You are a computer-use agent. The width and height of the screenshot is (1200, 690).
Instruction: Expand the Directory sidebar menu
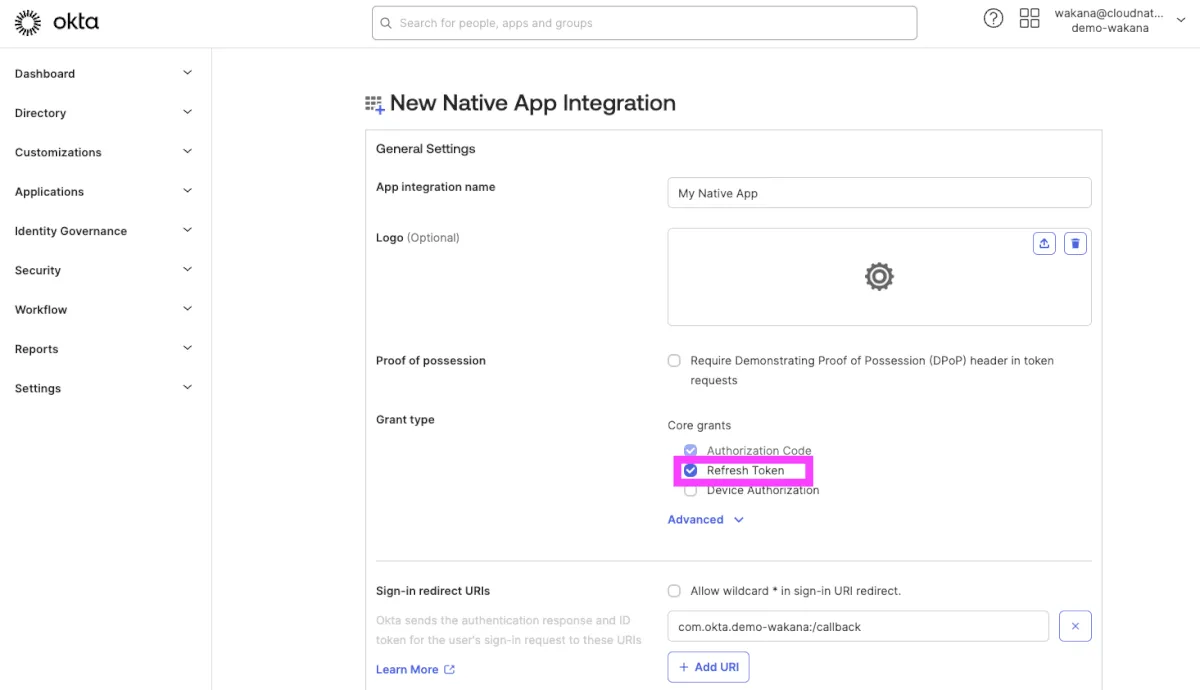pos(103,113)
